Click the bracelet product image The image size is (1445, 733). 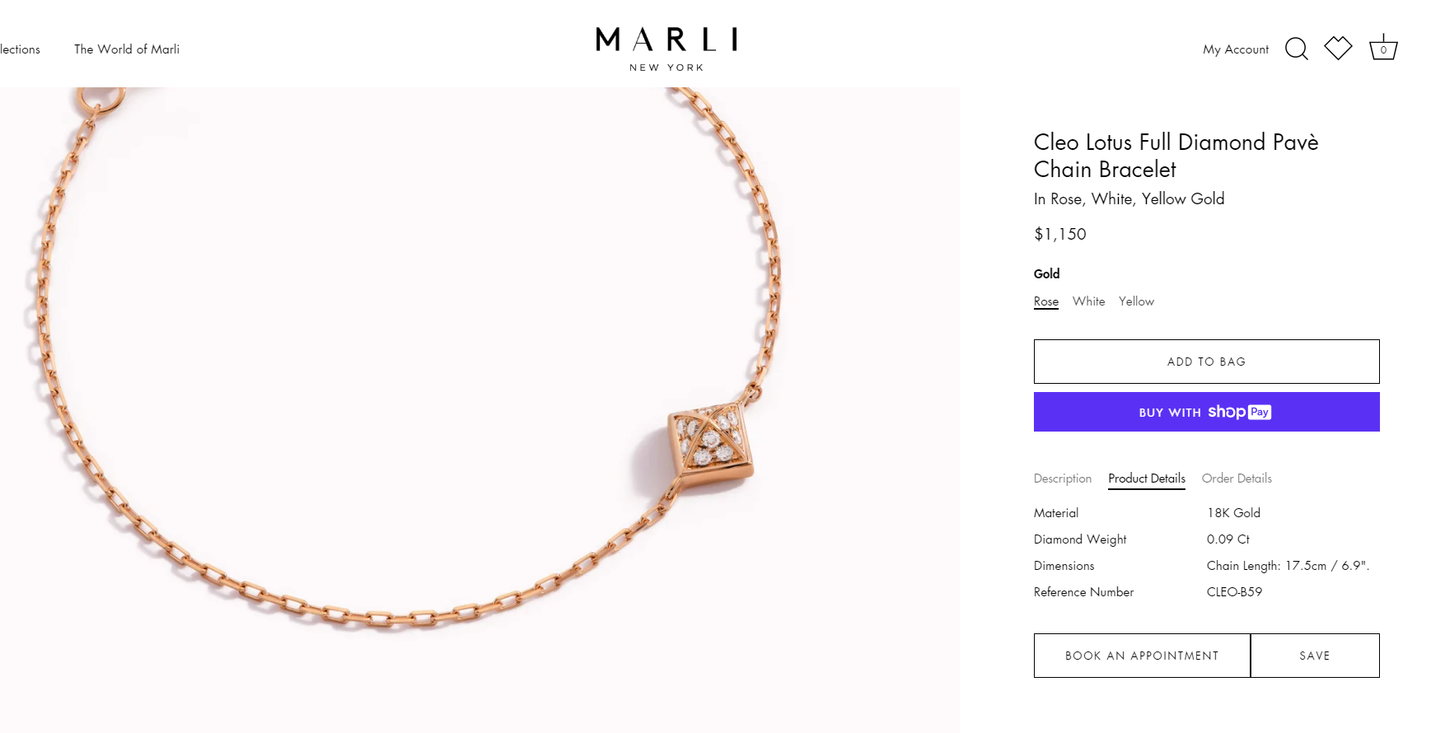pos(480,410)
